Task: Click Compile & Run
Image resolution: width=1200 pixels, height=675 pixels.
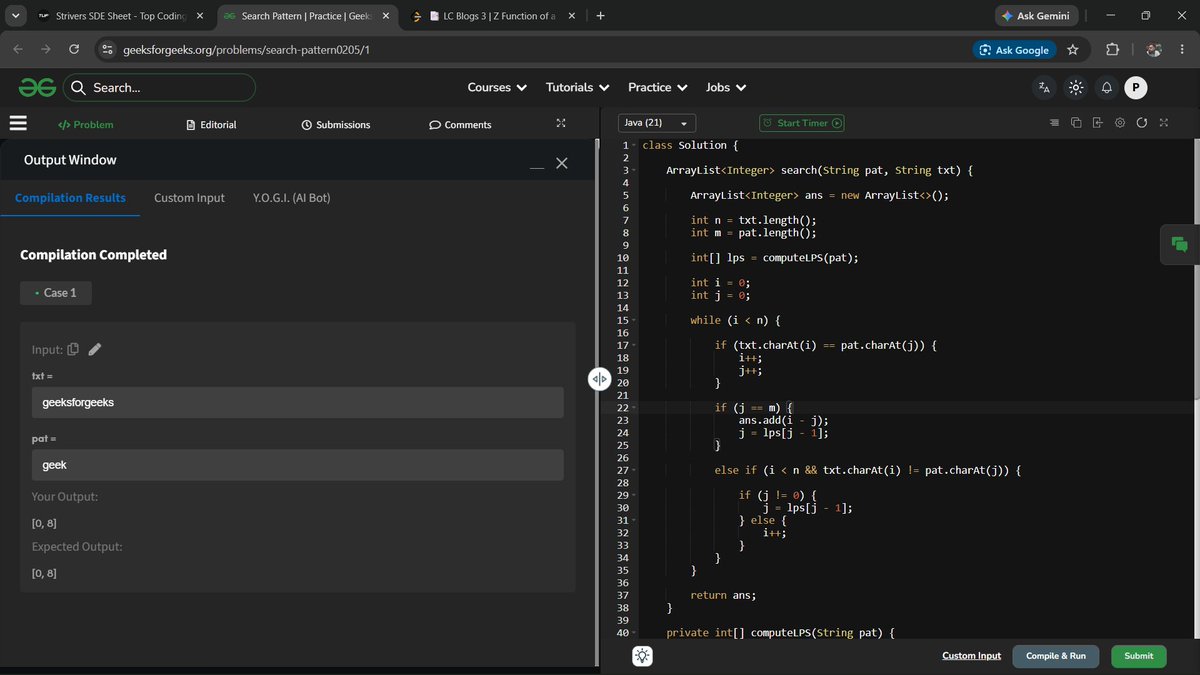Action: pyautogui.click(x=1055, y=656)
